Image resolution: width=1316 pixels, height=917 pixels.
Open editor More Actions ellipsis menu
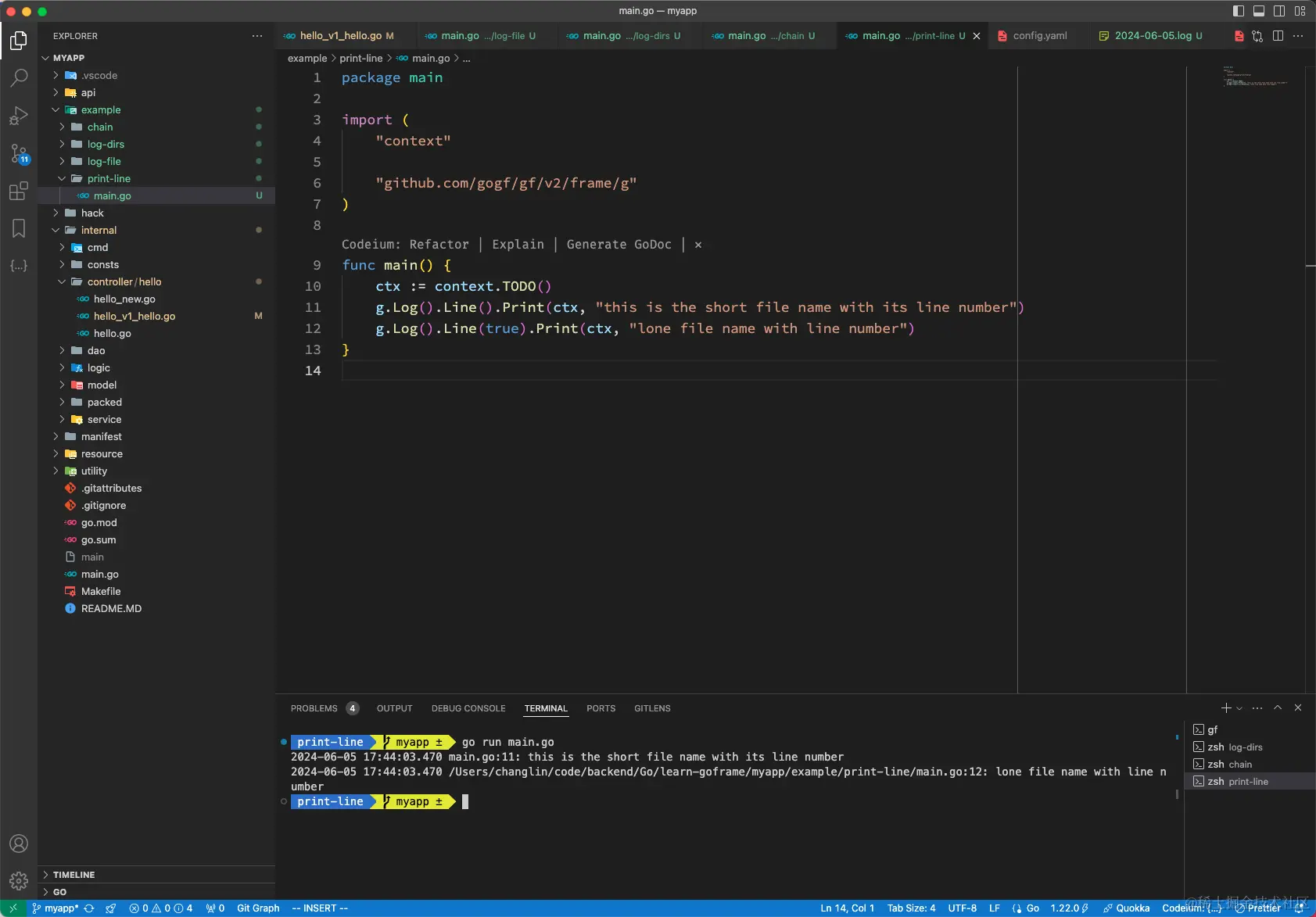point(1298,36)
